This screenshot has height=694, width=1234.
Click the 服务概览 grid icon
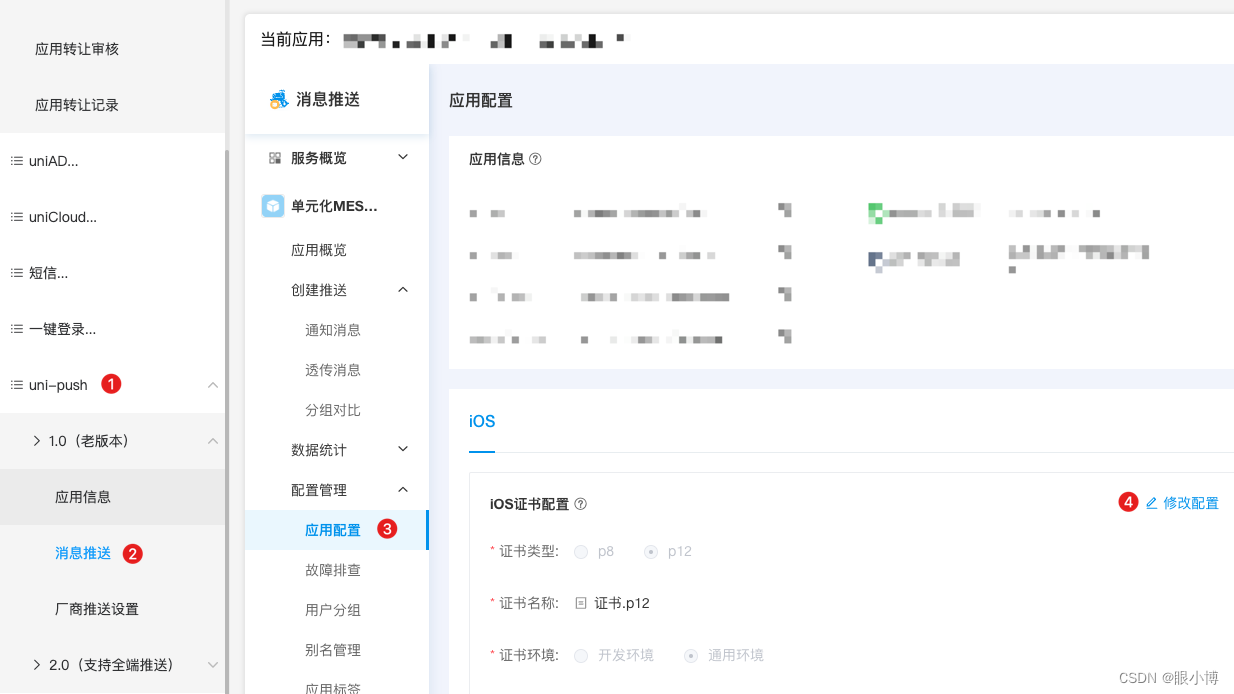(274, 157)
